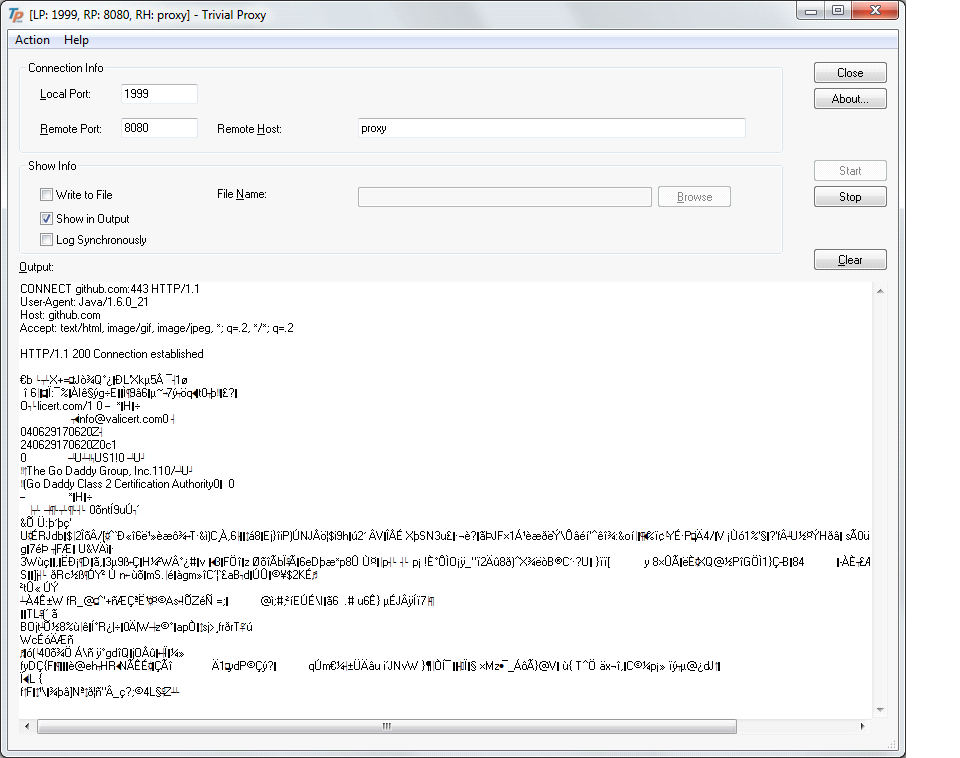The image size is (960, 758).
Task: Click the 'Host: github.com' output line
Action: [x=60, y=315]
